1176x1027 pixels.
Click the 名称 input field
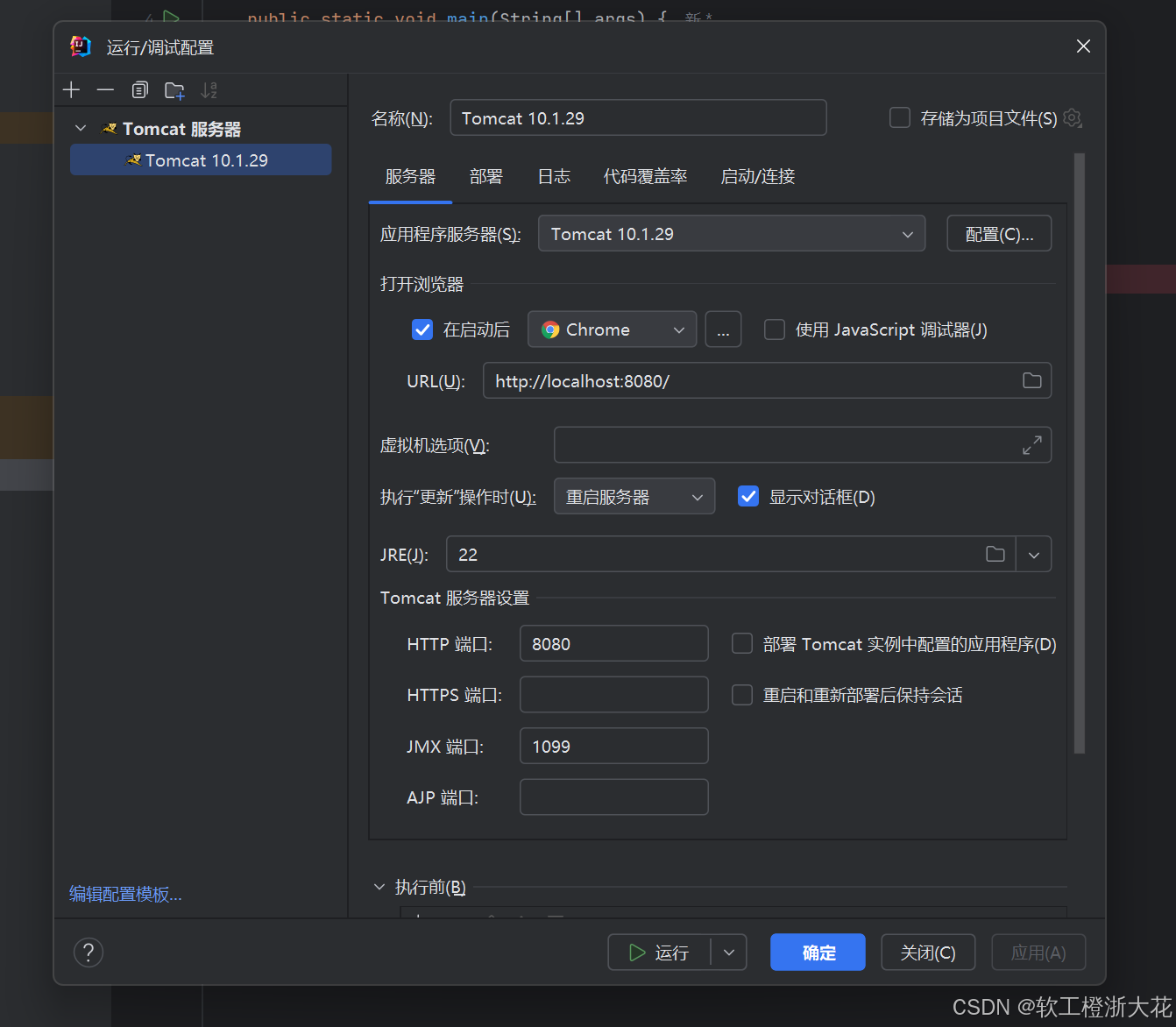638,118
